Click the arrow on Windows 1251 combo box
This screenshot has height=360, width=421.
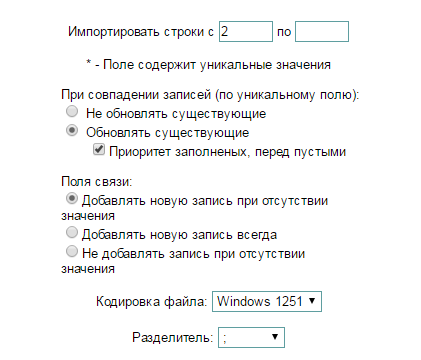click(x=312, y=301)
